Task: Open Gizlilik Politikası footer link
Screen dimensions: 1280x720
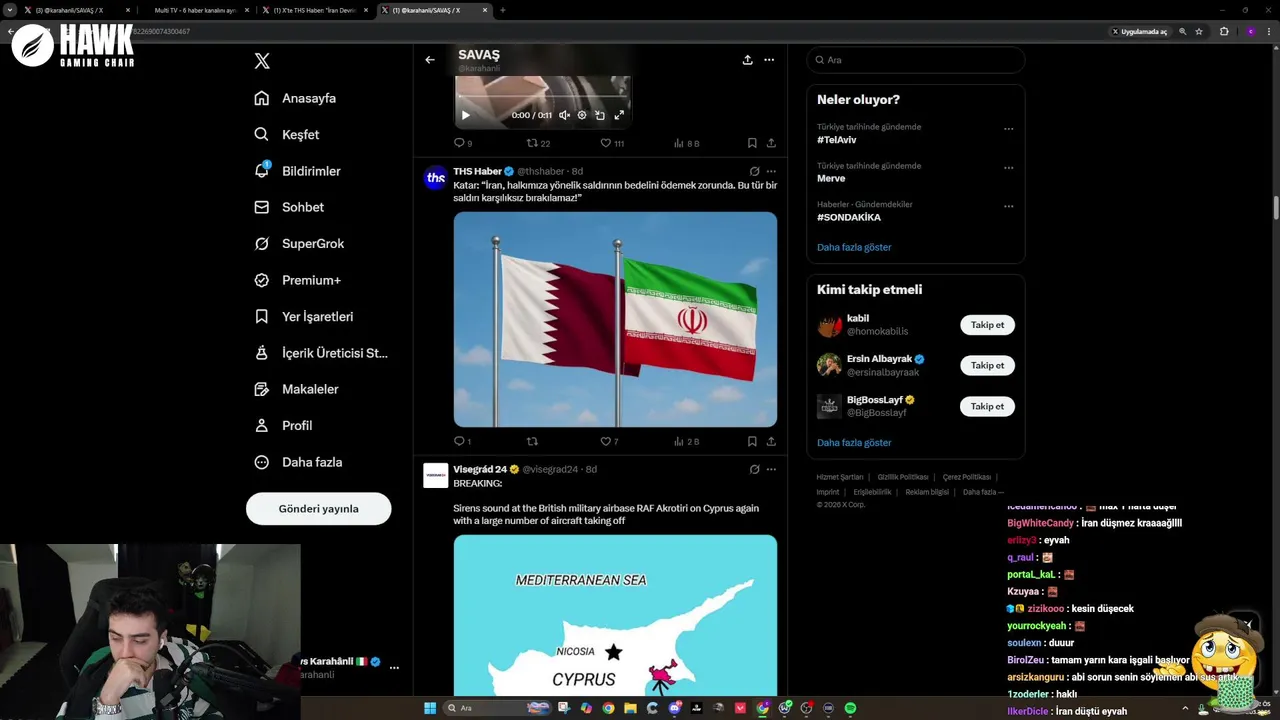Action: (903, 477)
